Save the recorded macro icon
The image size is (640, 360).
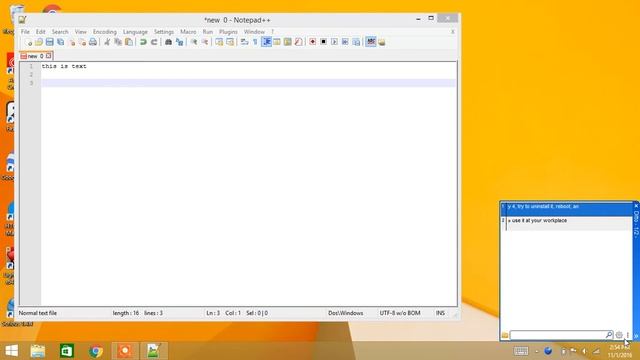(356, 42)
